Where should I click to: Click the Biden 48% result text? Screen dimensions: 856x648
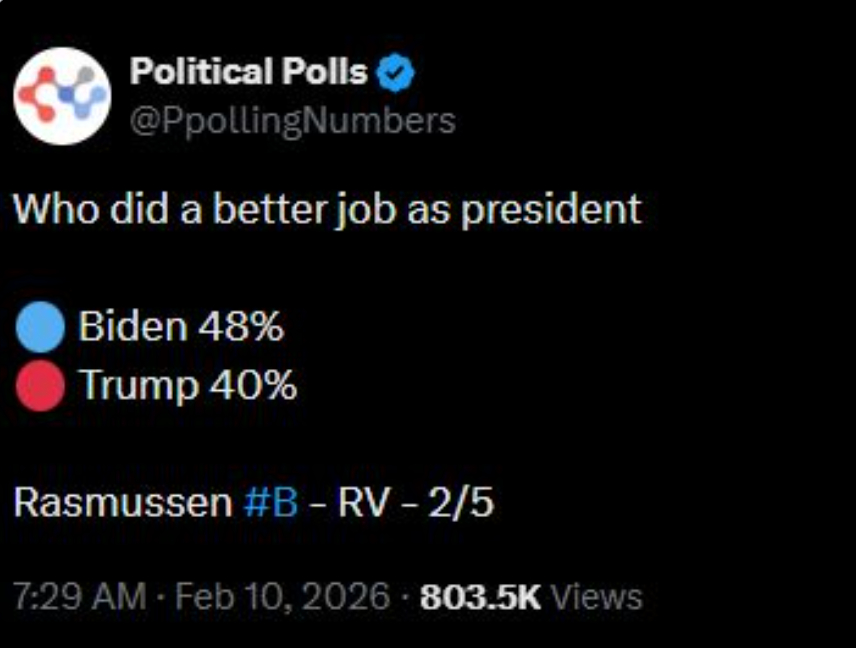181,327
